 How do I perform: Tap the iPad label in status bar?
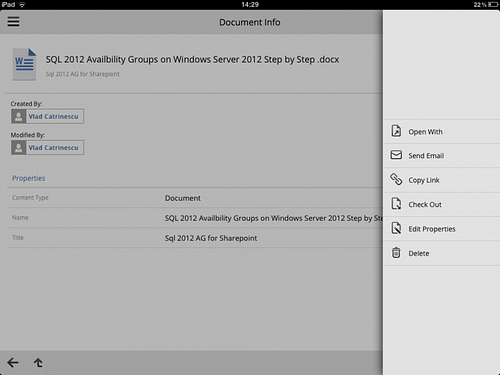(x=8, y=5)
